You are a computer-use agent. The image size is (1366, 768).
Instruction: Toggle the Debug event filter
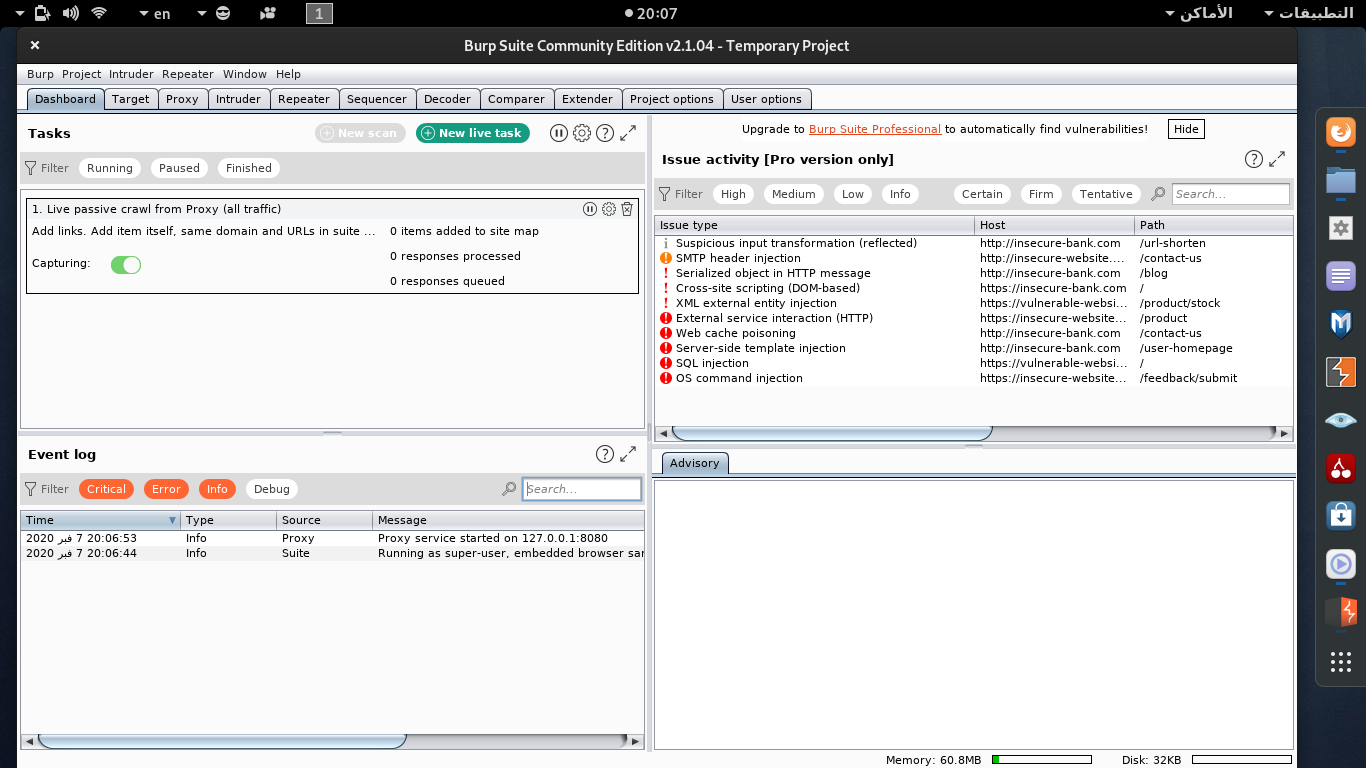coord(272,489)
